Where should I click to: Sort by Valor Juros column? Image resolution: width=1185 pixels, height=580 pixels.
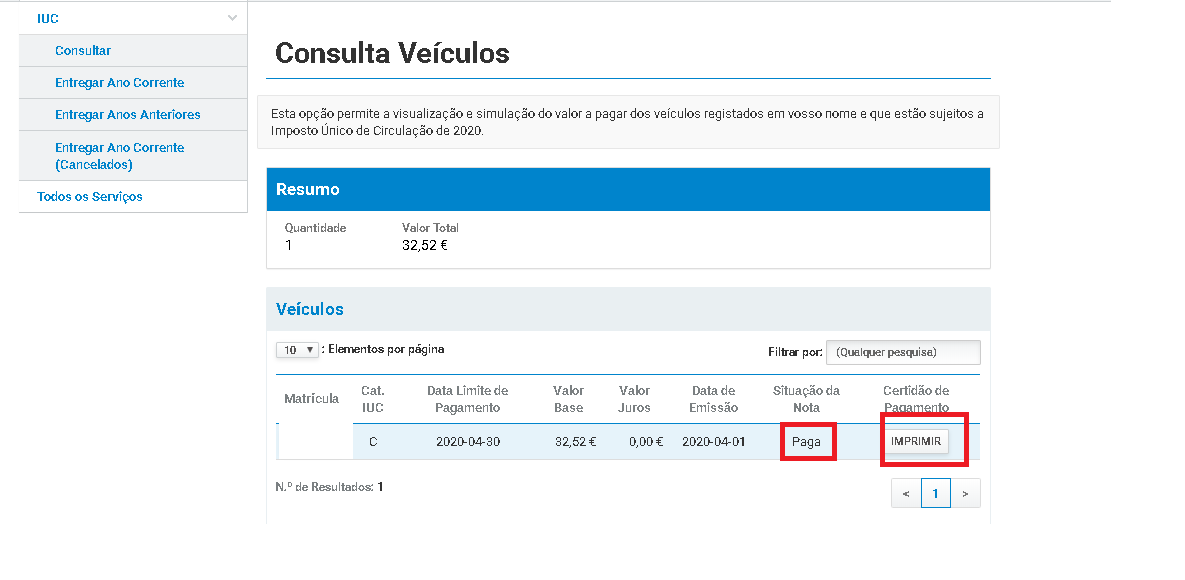pyautogui.click(x=634, y=399)
